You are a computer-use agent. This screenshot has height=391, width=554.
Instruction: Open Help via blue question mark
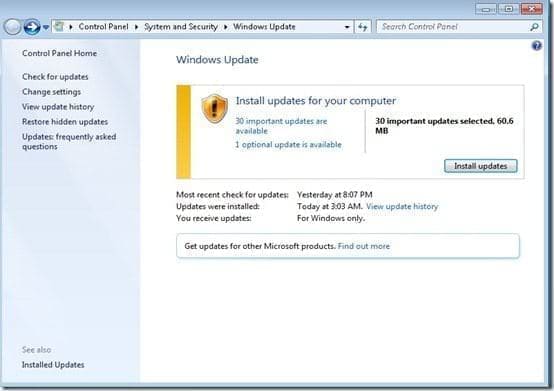coord(537,46)
